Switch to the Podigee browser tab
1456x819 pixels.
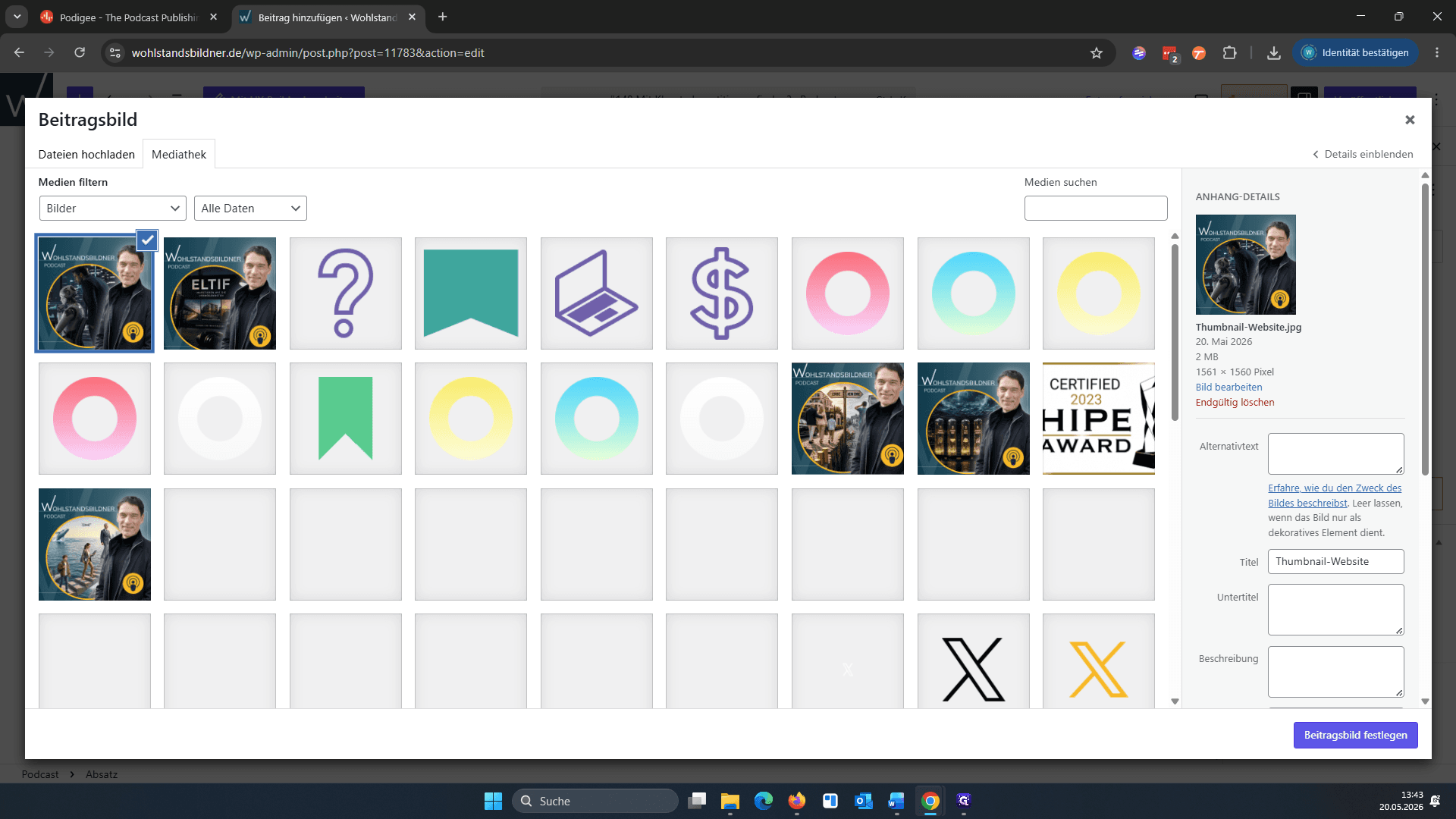[x=129, y=17]
